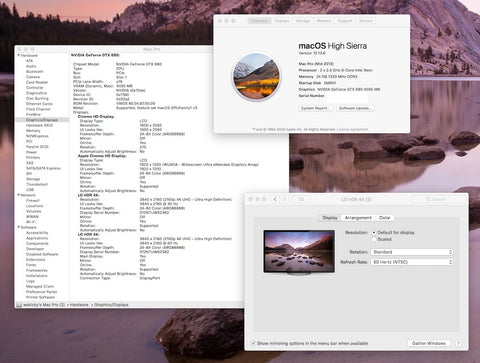Select USB in the sidebar
Image resolution: width=480 pixels, height=363 pixels.
[x=30, y=190]
